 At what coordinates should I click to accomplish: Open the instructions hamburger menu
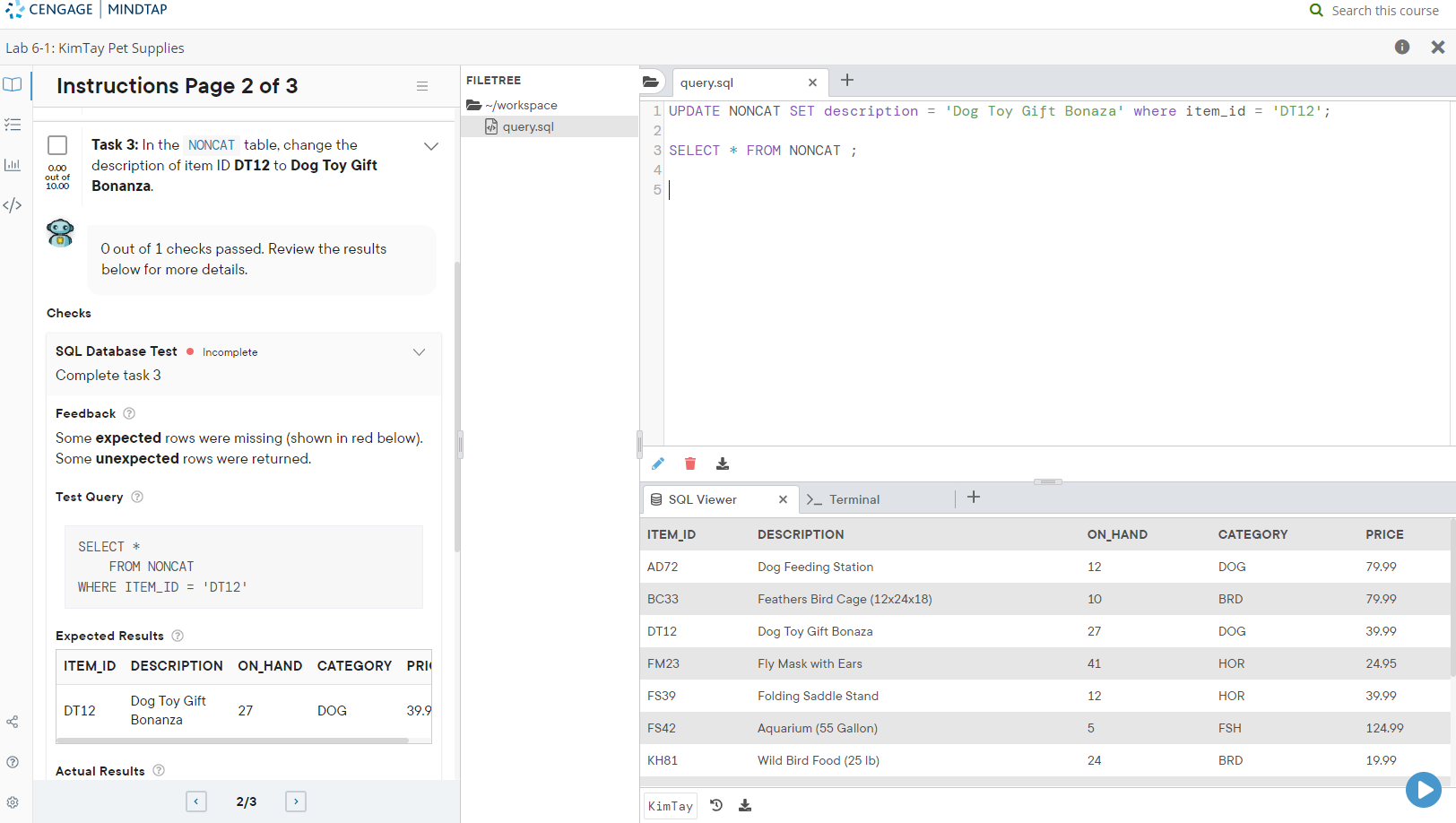pos(422,86)
